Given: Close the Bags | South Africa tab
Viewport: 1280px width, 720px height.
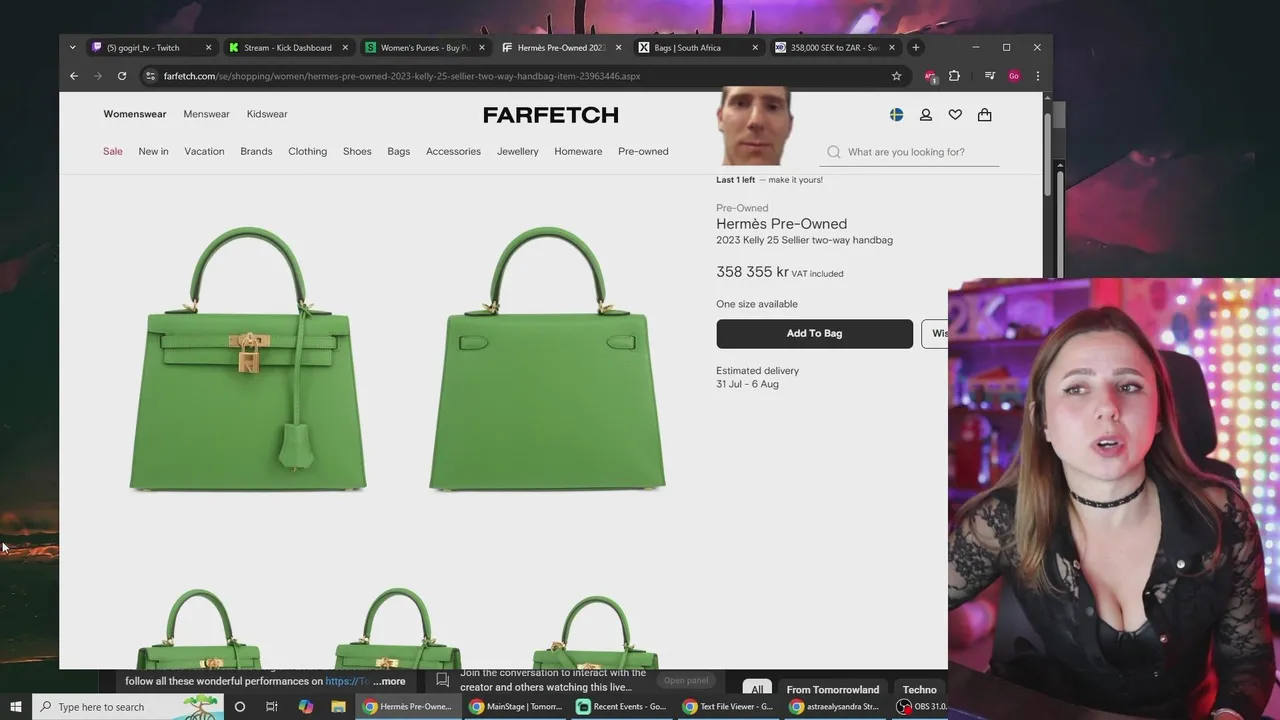Looking at the screenshot, I should [755, 47].
